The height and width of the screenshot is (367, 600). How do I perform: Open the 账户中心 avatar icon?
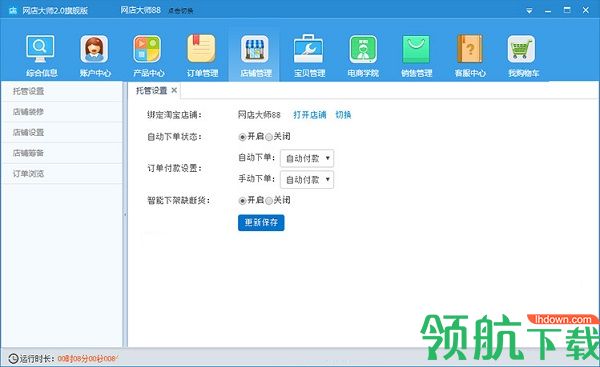(x=95, y=49)
